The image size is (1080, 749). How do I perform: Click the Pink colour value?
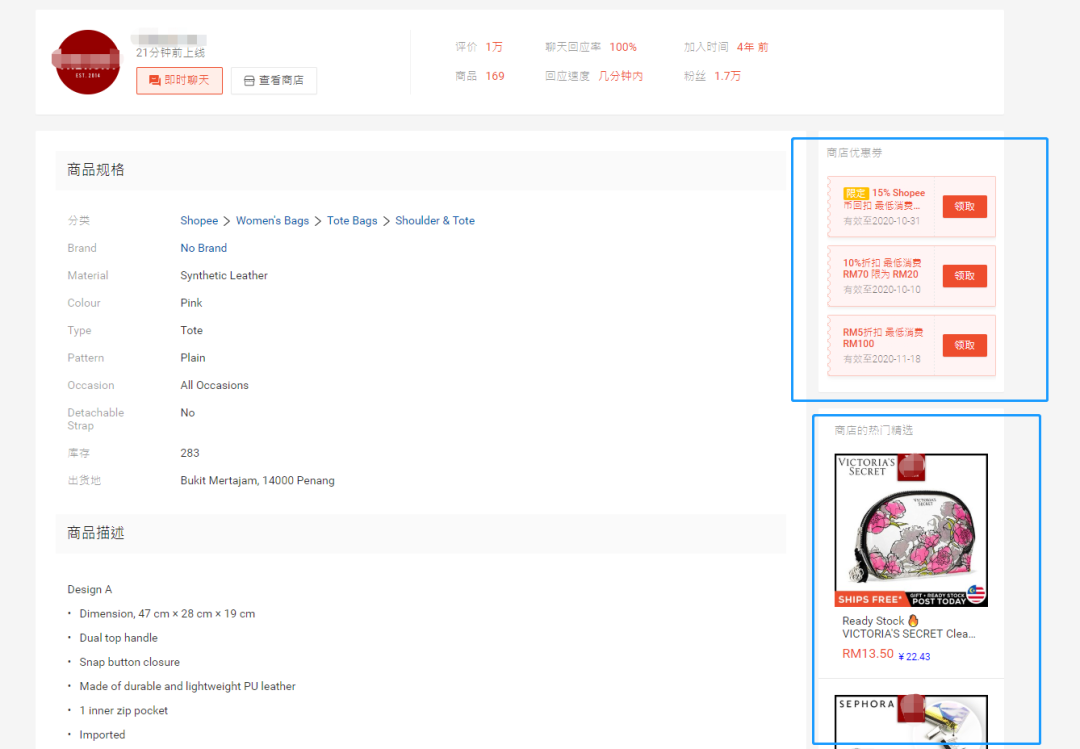(x=191, y=303)
